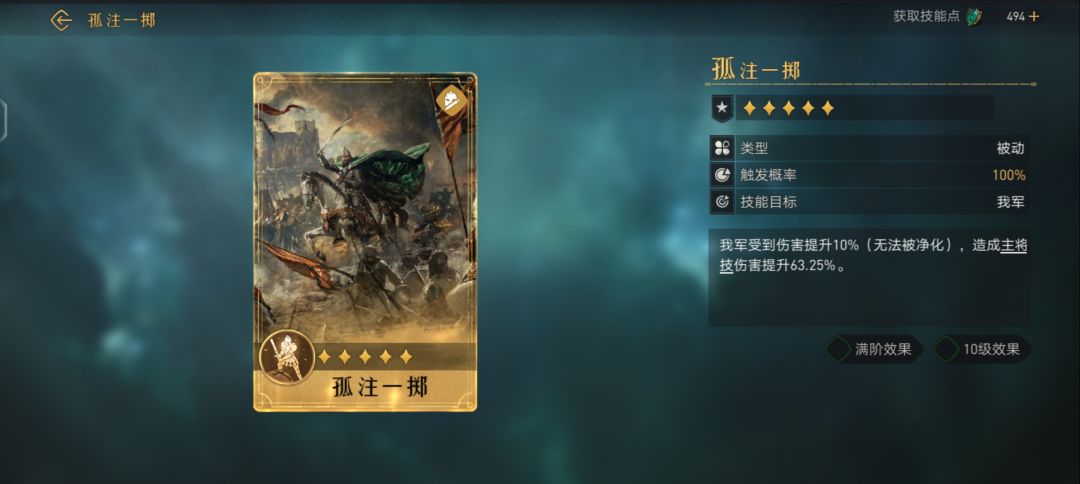The image size is (1080, 484).
Task: Click the five-star rating bar in panel
Action: [x=789, y=108]
